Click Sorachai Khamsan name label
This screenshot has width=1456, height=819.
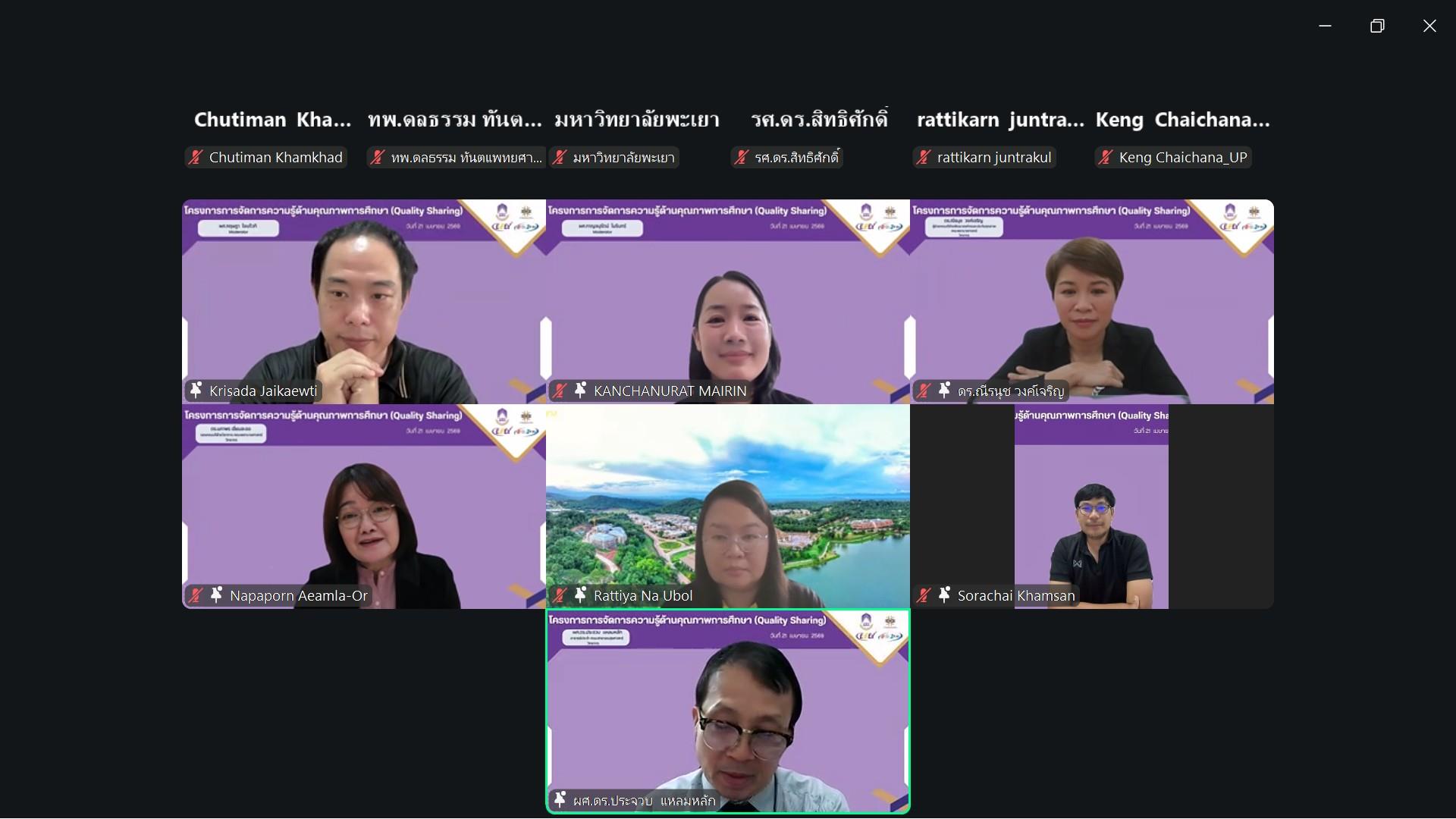pyautogui.click(x=1016, y=596)
